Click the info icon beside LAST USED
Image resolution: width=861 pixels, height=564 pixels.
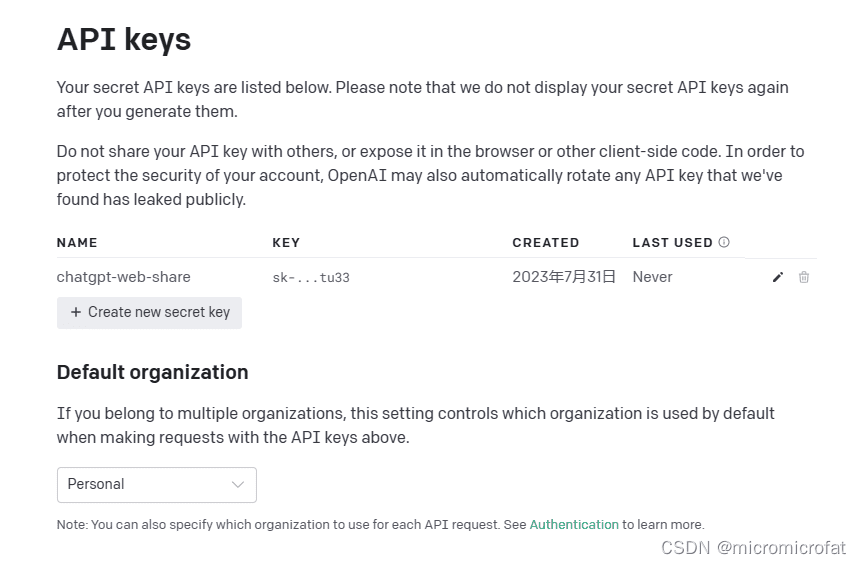click(x=724, y=242)
